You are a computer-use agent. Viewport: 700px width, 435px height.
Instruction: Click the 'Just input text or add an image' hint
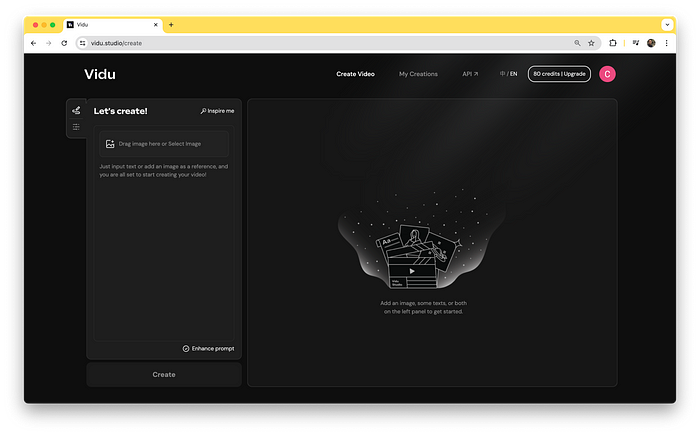click(163, 170)
